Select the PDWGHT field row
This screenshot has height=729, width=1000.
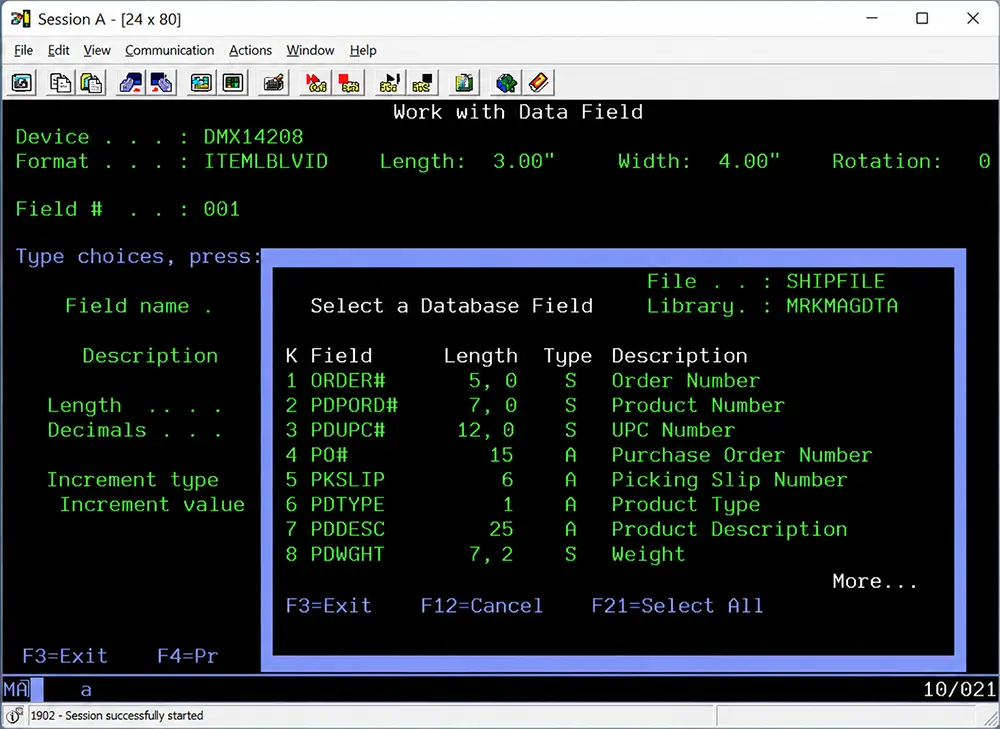click(x=485, y=554)
